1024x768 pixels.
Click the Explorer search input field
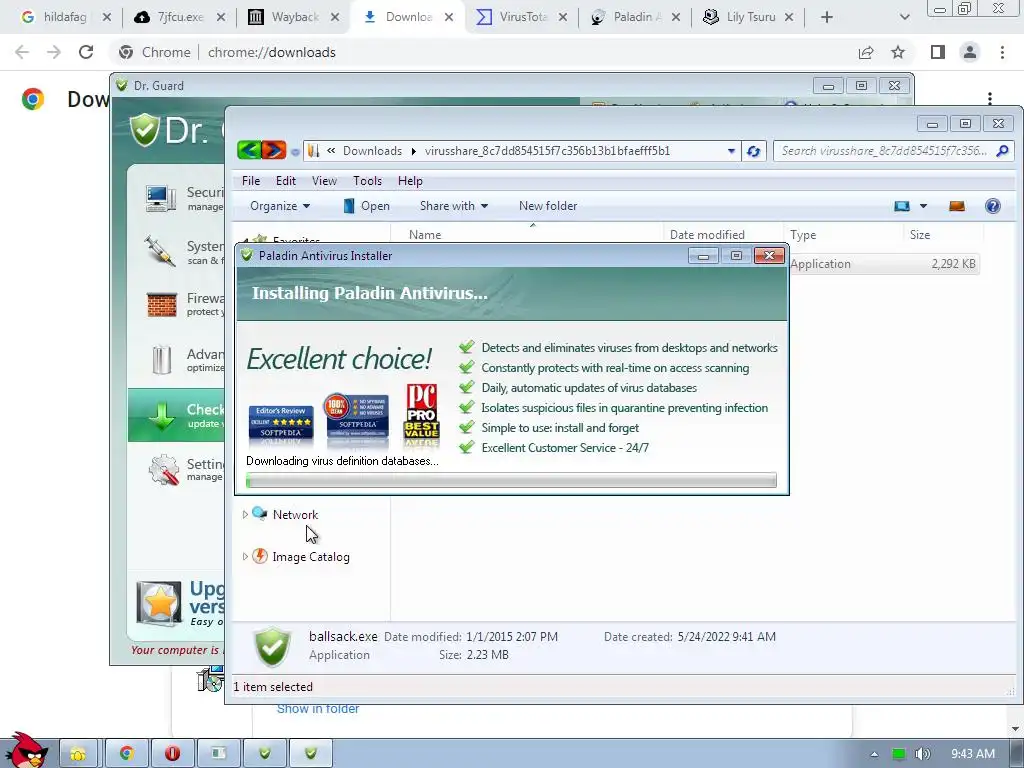pyautogui.click(x=885, y=151)
